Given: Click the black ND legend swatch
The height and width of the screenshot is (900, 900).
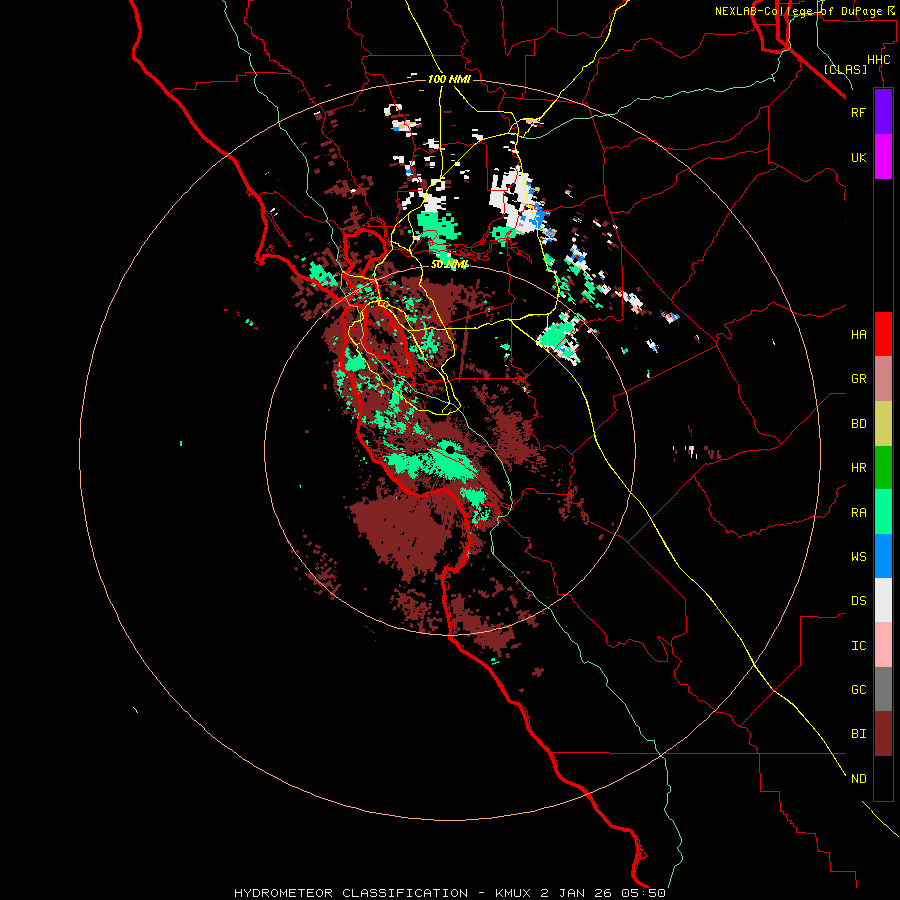Looking at the screenshot, I should (883, 778).
